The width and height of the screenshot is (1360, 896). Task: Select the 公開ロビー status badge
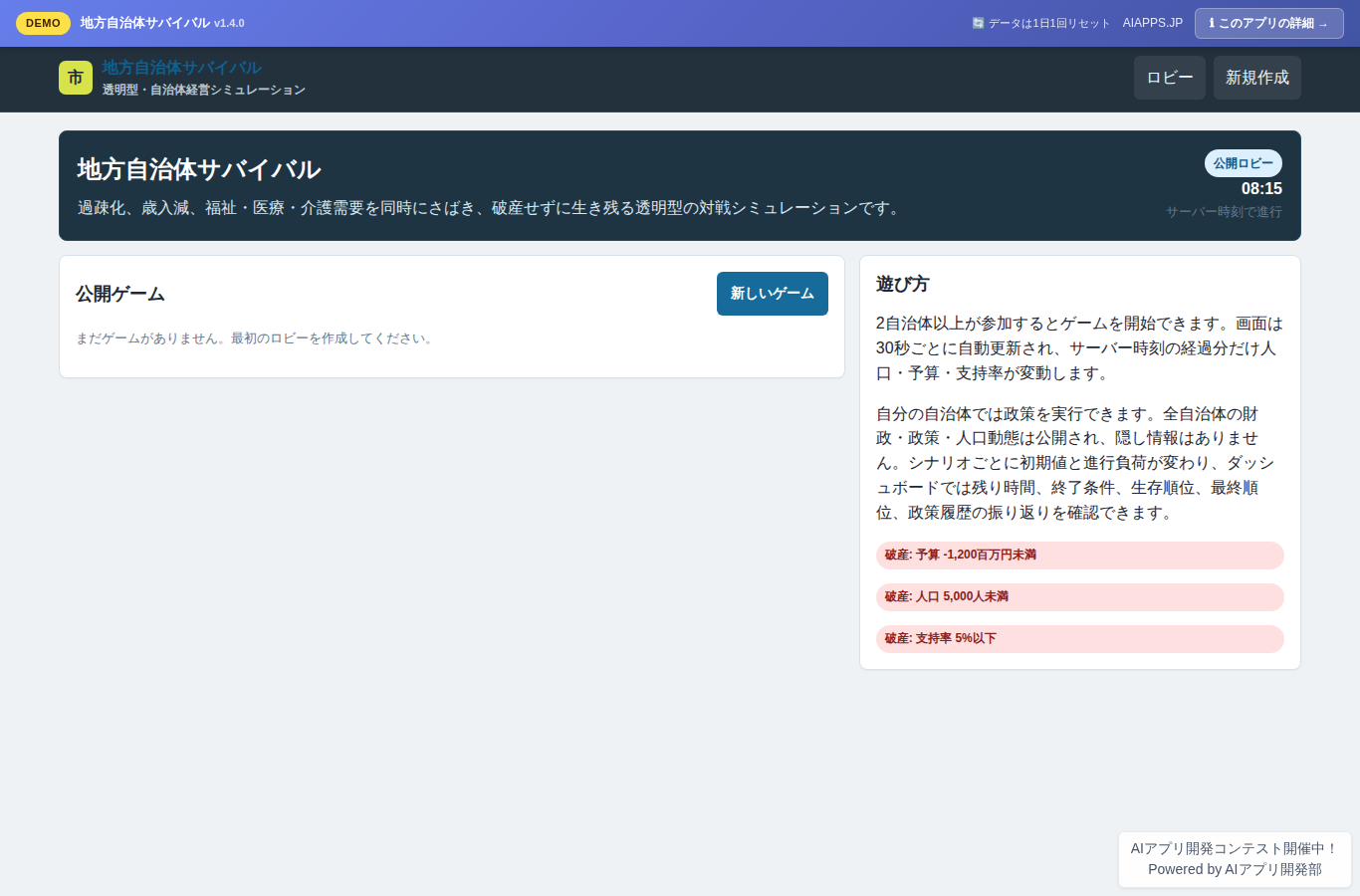pyautogui.click(x=1244, y=163)
